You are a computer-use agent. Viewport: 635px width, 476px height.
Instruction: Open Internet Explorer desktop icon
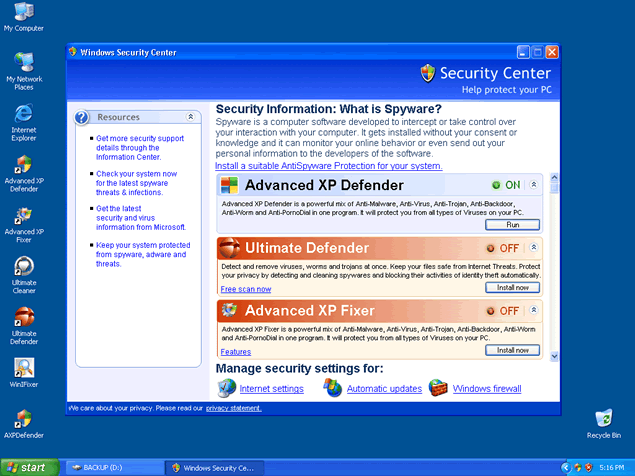[x=23, y=114]
